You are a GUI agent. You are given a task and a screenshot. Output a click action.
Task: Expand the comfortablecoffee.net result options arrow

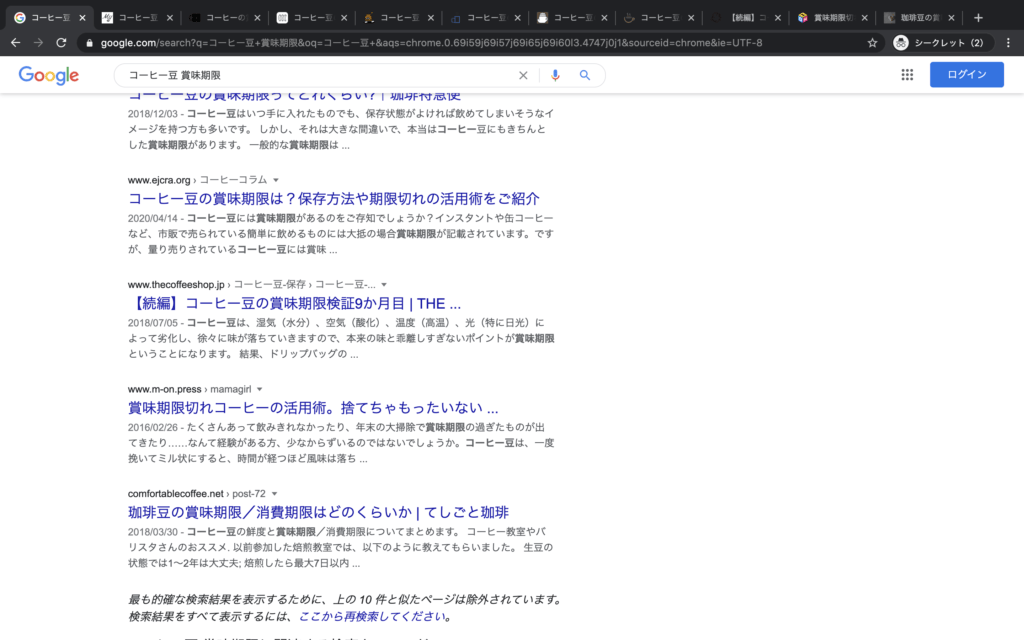(274, 494)
